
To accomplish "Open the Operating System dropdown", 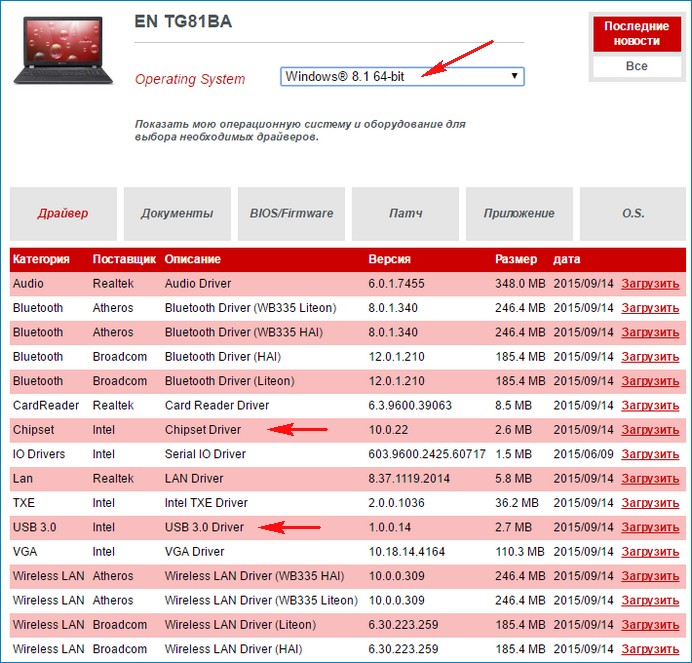I will pyautogui.click(x=401, y=77).
